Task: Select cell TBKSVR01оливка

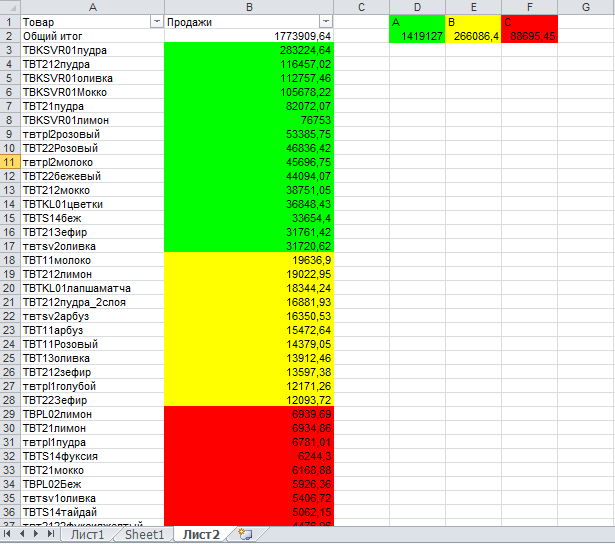Action: pos(92,78)
